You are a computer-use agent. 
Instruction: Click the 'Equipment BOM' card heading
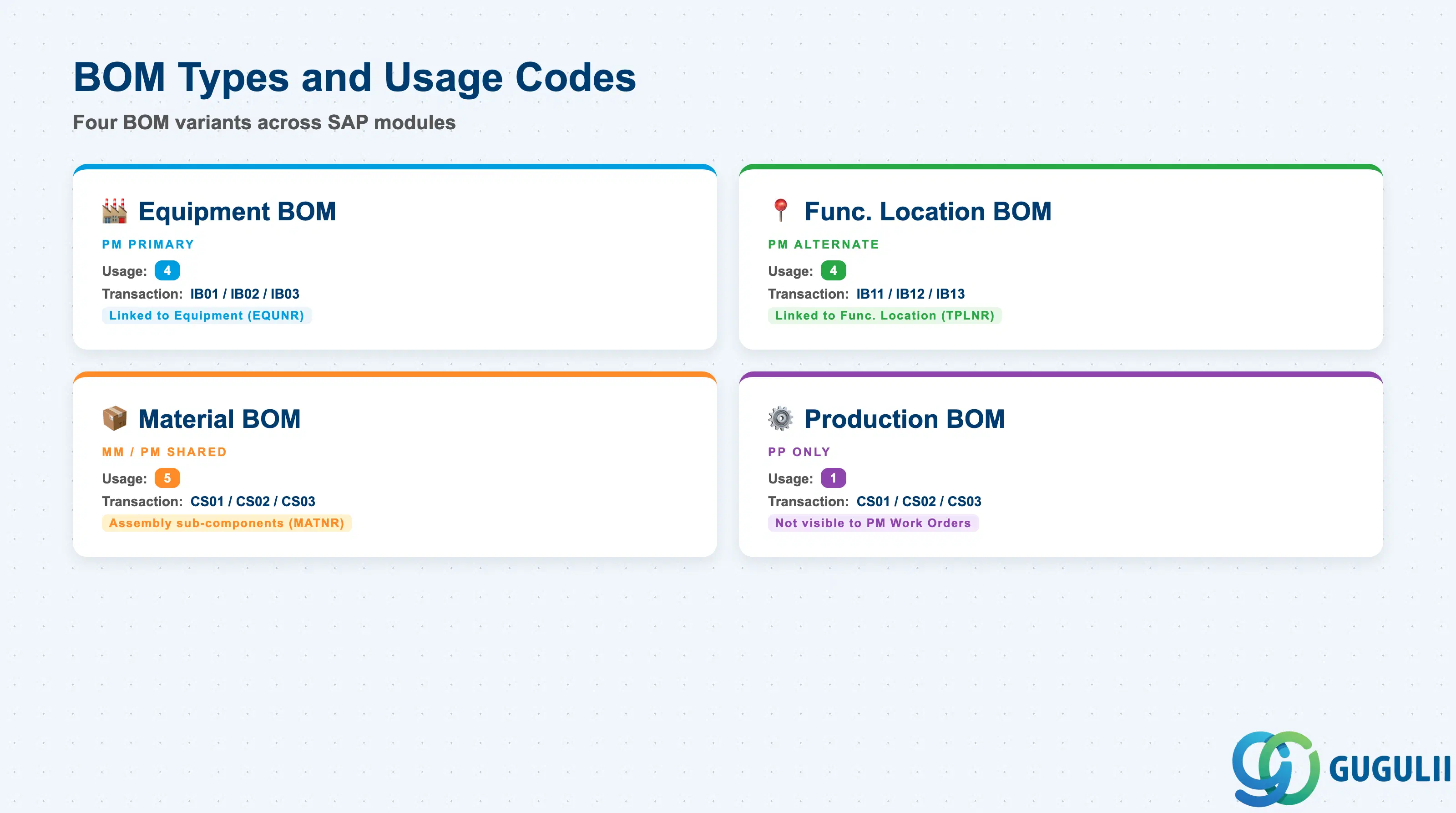(x=237, y=212)
